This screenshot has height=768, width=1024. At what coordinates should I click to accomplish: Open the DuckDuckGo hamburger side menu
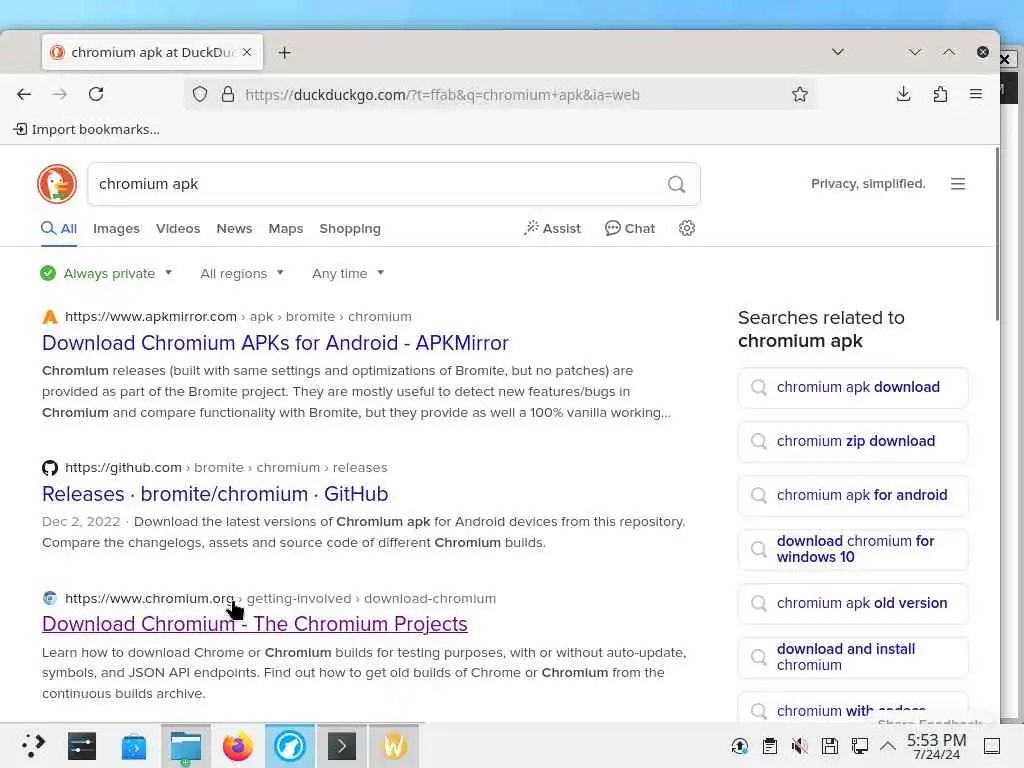click(958, 184)
